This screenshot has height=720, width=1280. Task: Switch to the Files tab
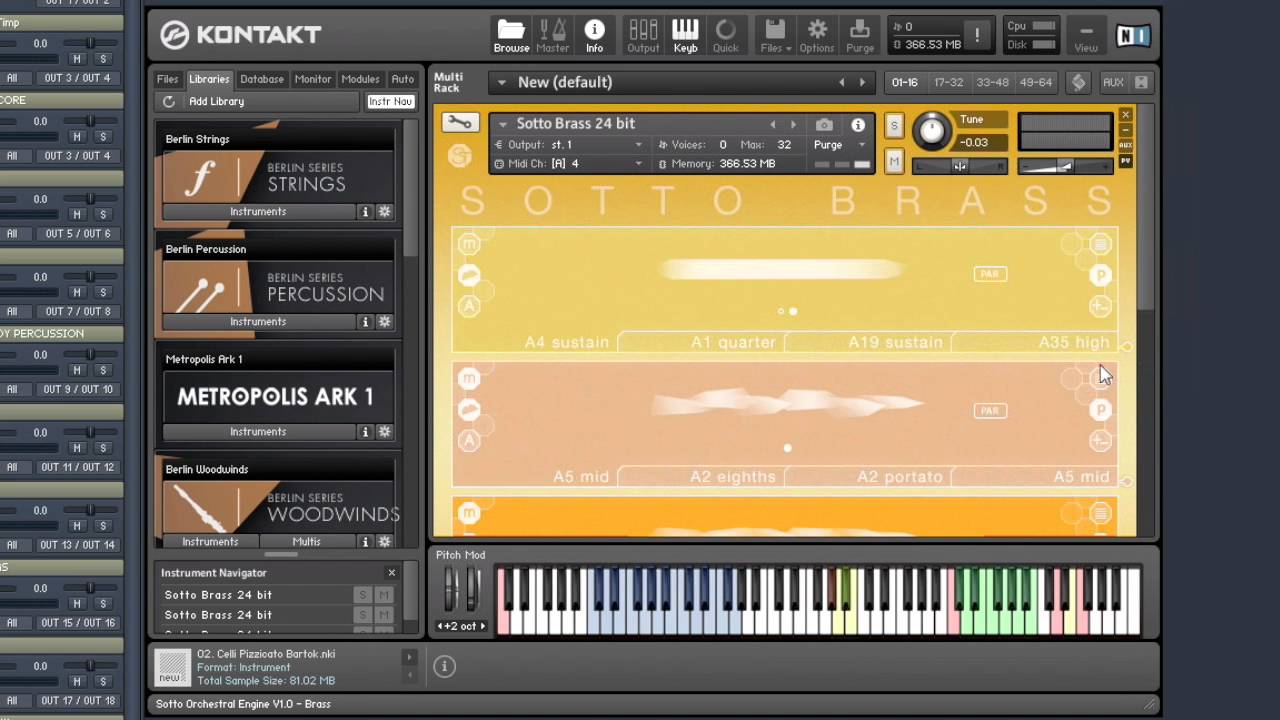pos(167,79)
